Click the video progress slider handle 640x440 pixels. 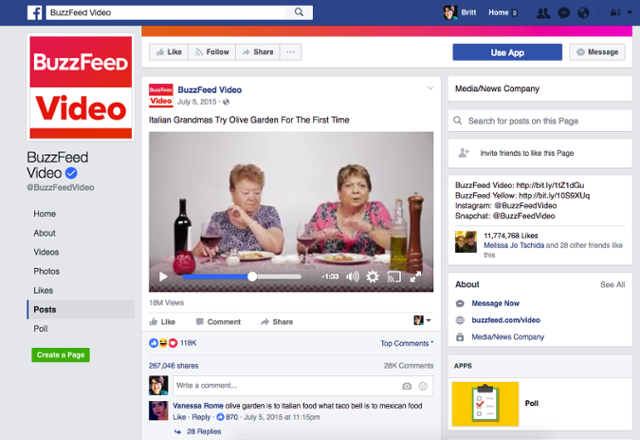252,277
